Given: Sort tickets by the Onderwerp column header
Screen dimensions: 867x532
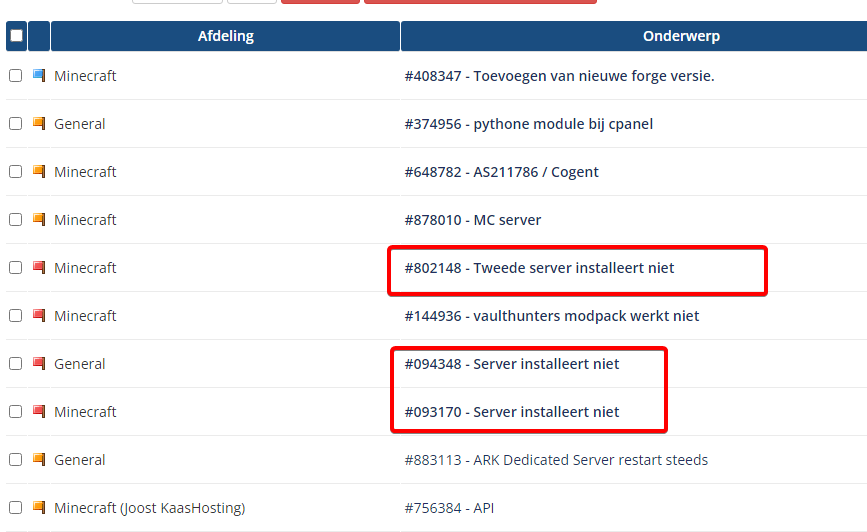Looking at the screenshot, I should (681, 36).
